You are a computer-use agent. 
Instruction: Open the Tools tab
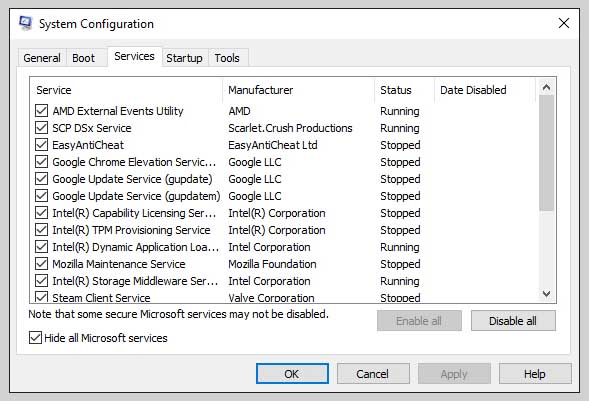[x=227, y=58]
